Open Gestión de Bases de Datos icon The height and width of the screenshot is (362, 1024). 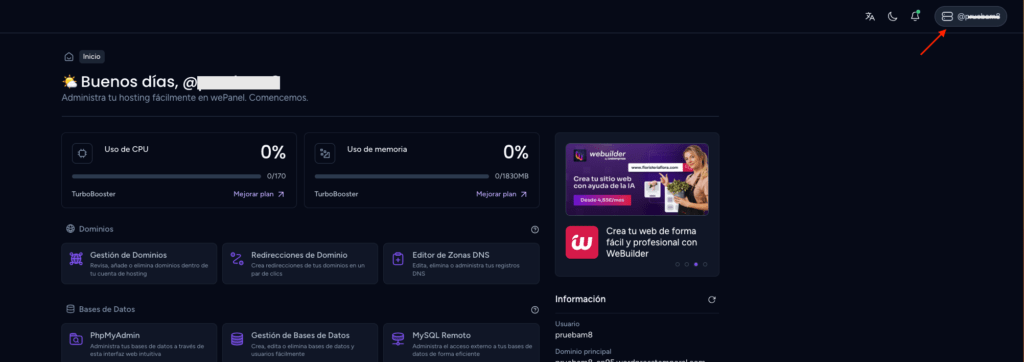[237, 339]
